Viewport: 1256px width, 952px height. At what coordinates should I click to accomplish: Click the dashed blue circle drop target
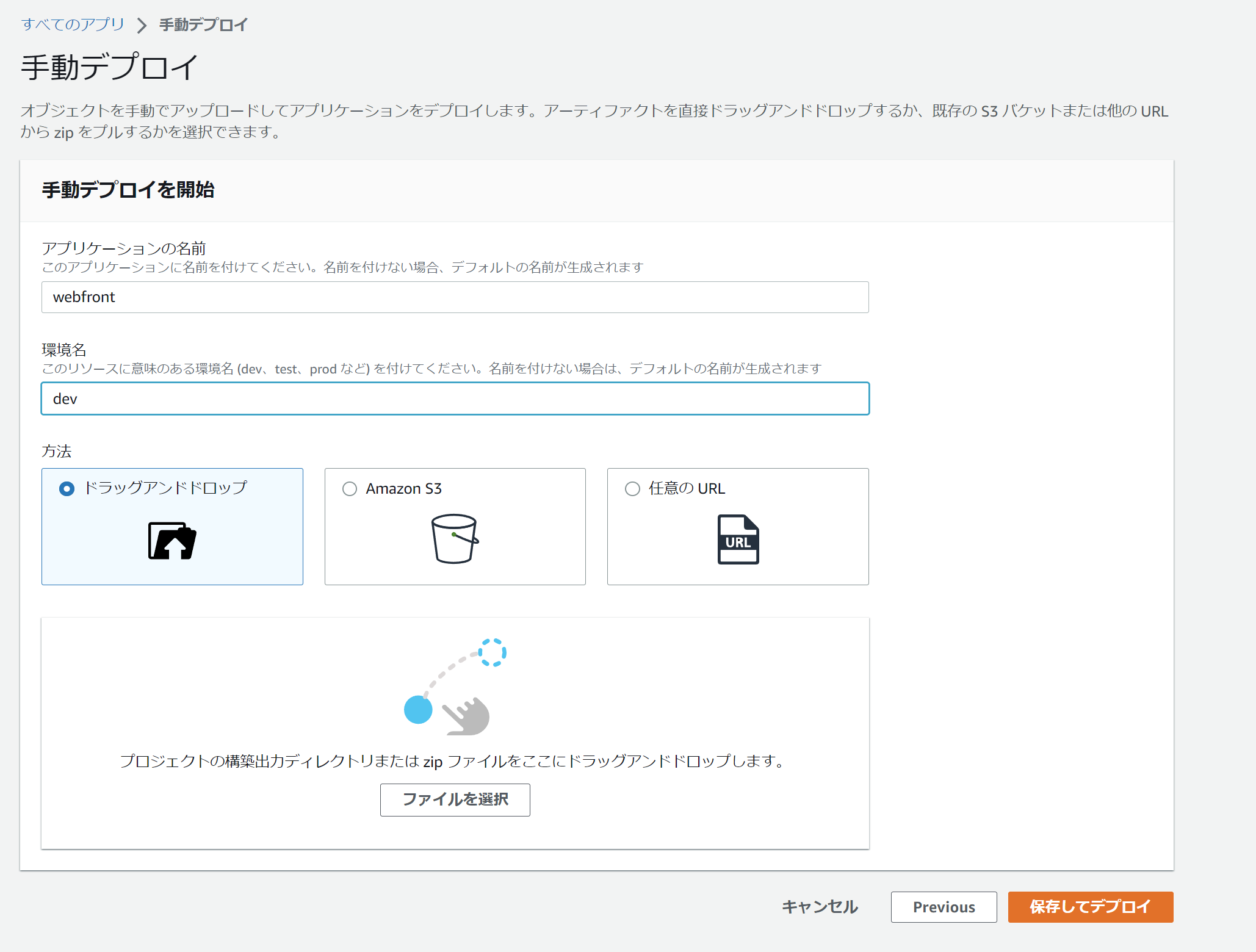pyautogui.click(x=492, y=652)
